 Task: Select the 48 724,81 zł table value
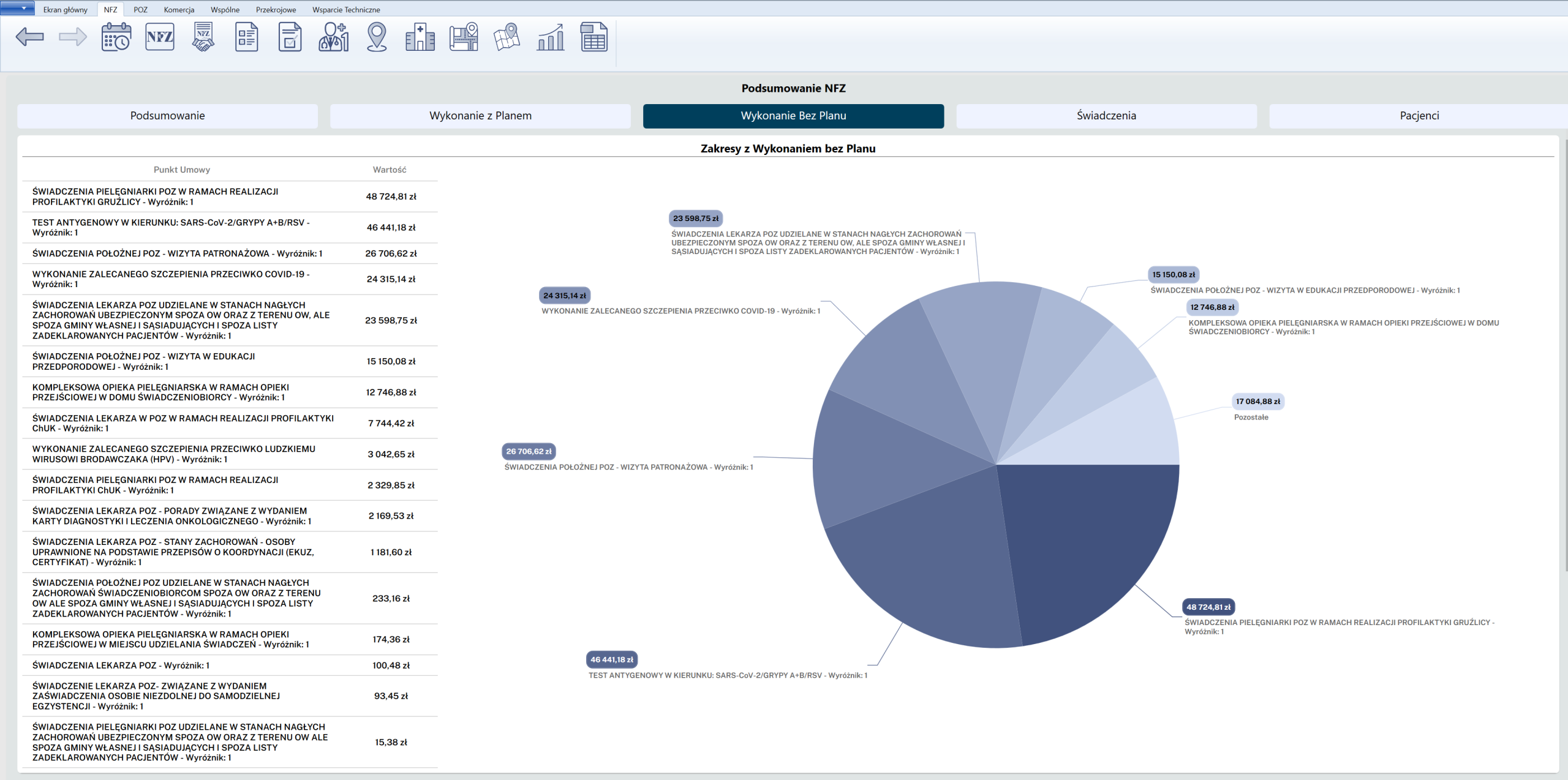[391, 197]
